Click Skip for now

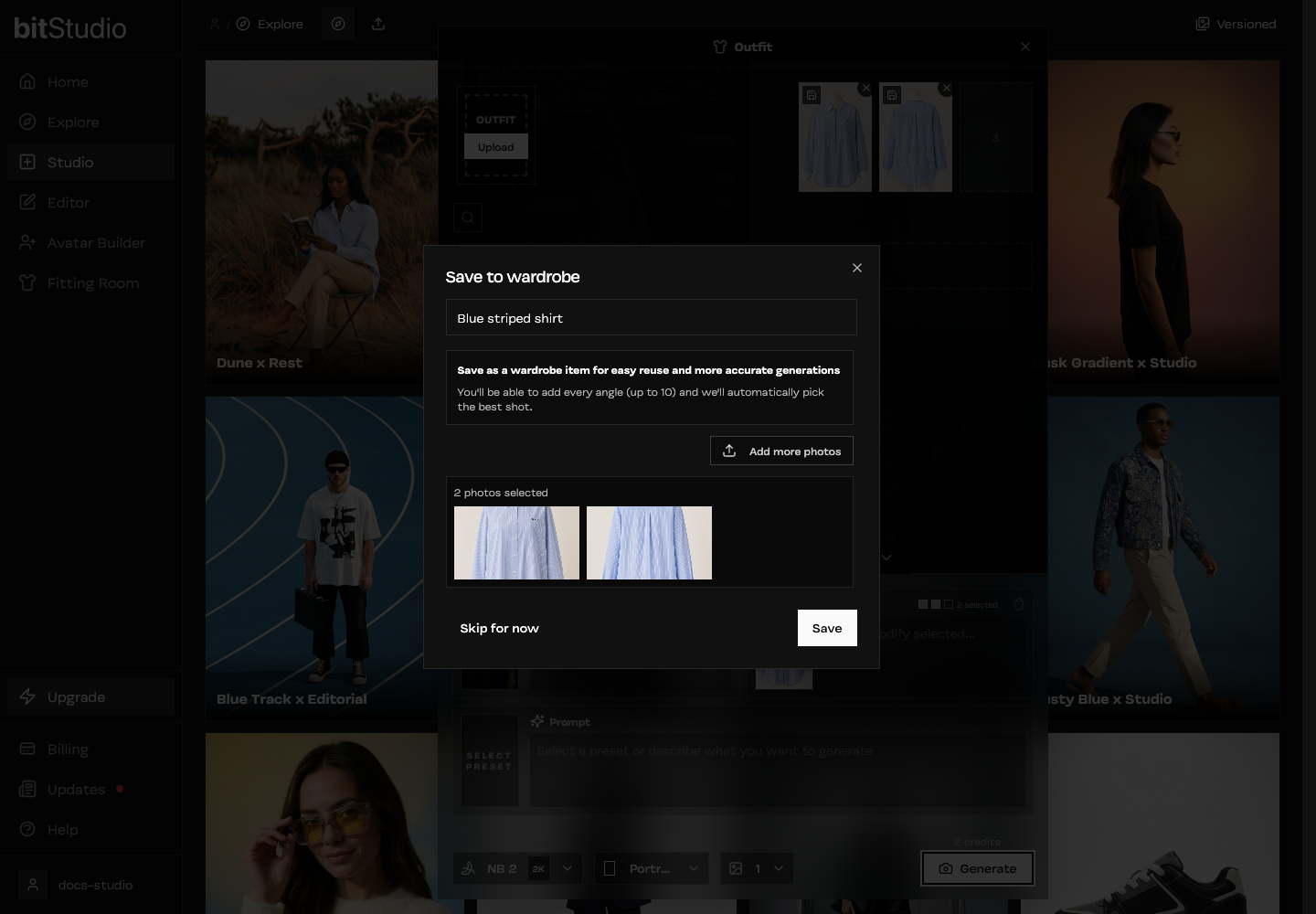click(x=499, y=628)
